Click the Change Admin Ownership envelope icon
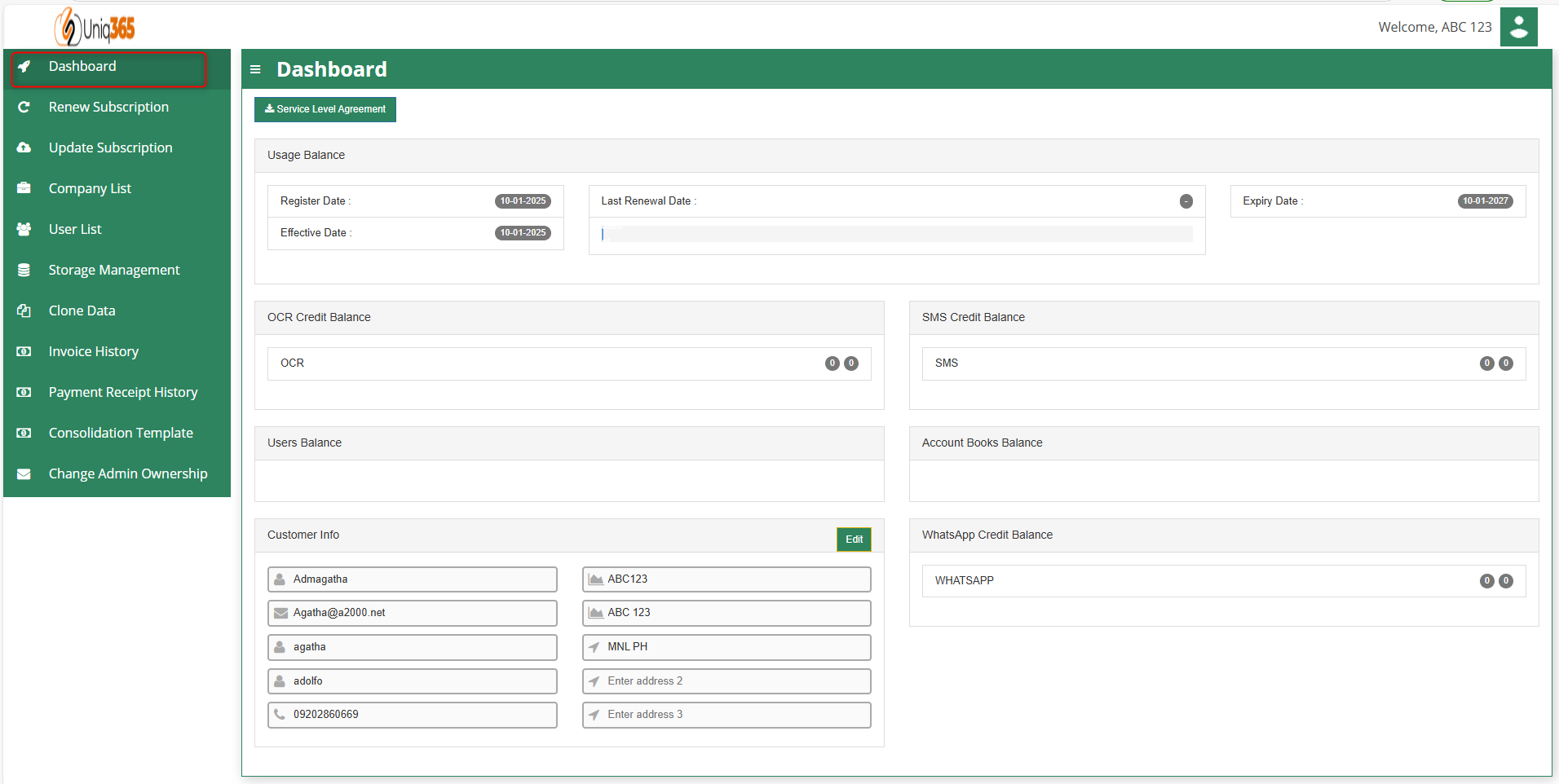 pyautogui.click(x=24, y=473)
